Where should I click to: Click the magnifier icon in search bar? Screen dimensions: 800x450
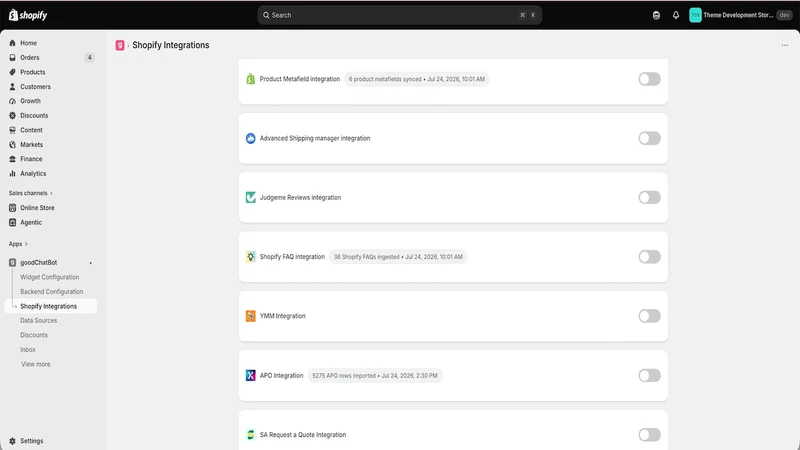coord(266,15)
